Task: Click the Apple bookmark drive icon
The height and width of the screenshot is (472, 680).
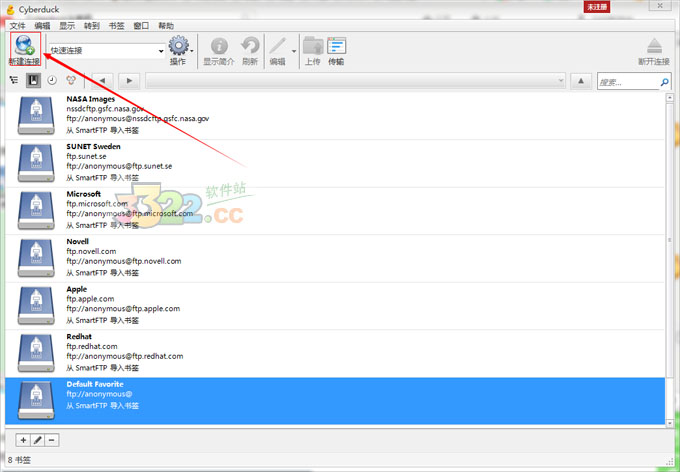Action: point(36,305)
